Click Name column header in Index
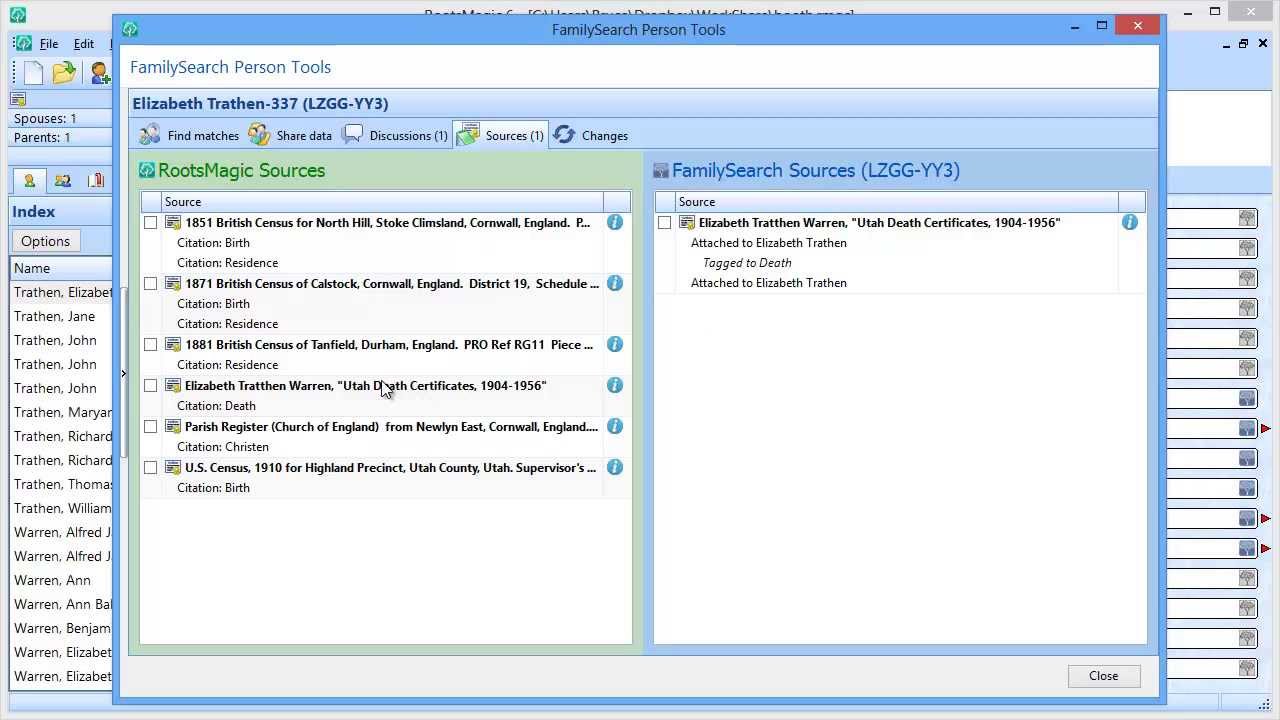Viewport: 1280px width, 720px height. tap(61, 268)
